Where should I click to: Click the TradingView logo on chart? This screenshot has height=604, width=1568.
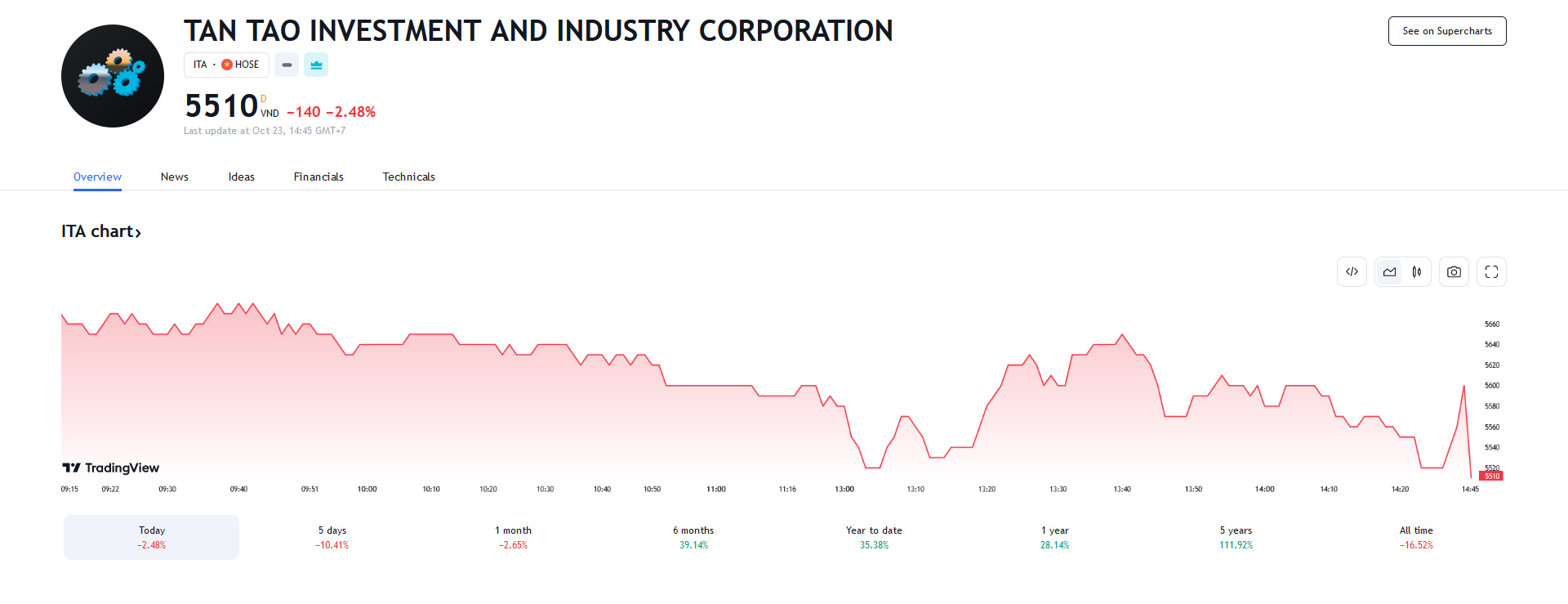(111, 468)
